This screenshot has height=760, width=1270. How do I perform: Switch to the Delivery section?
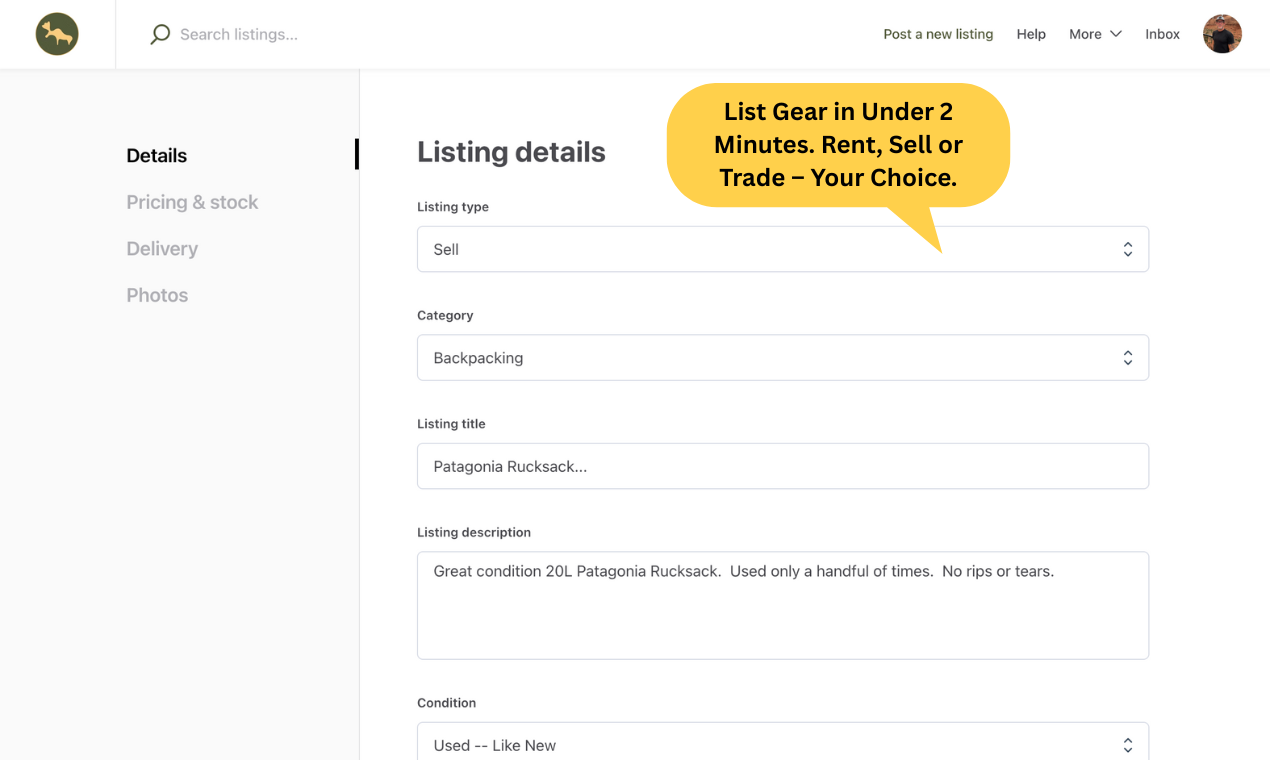162,248
